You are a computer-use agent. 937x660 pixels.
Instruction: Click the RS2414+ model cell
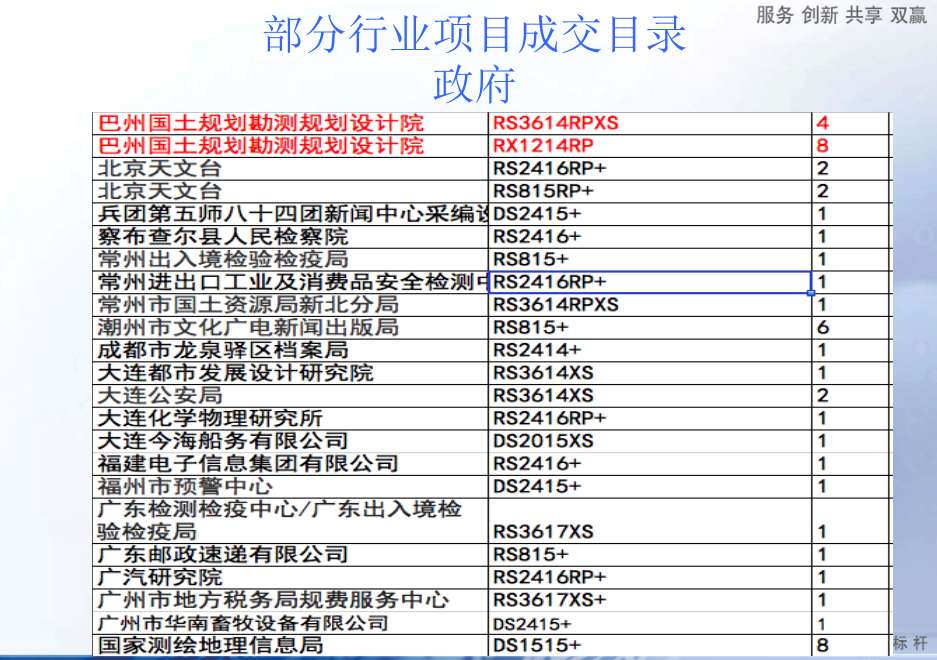[650, 350]
